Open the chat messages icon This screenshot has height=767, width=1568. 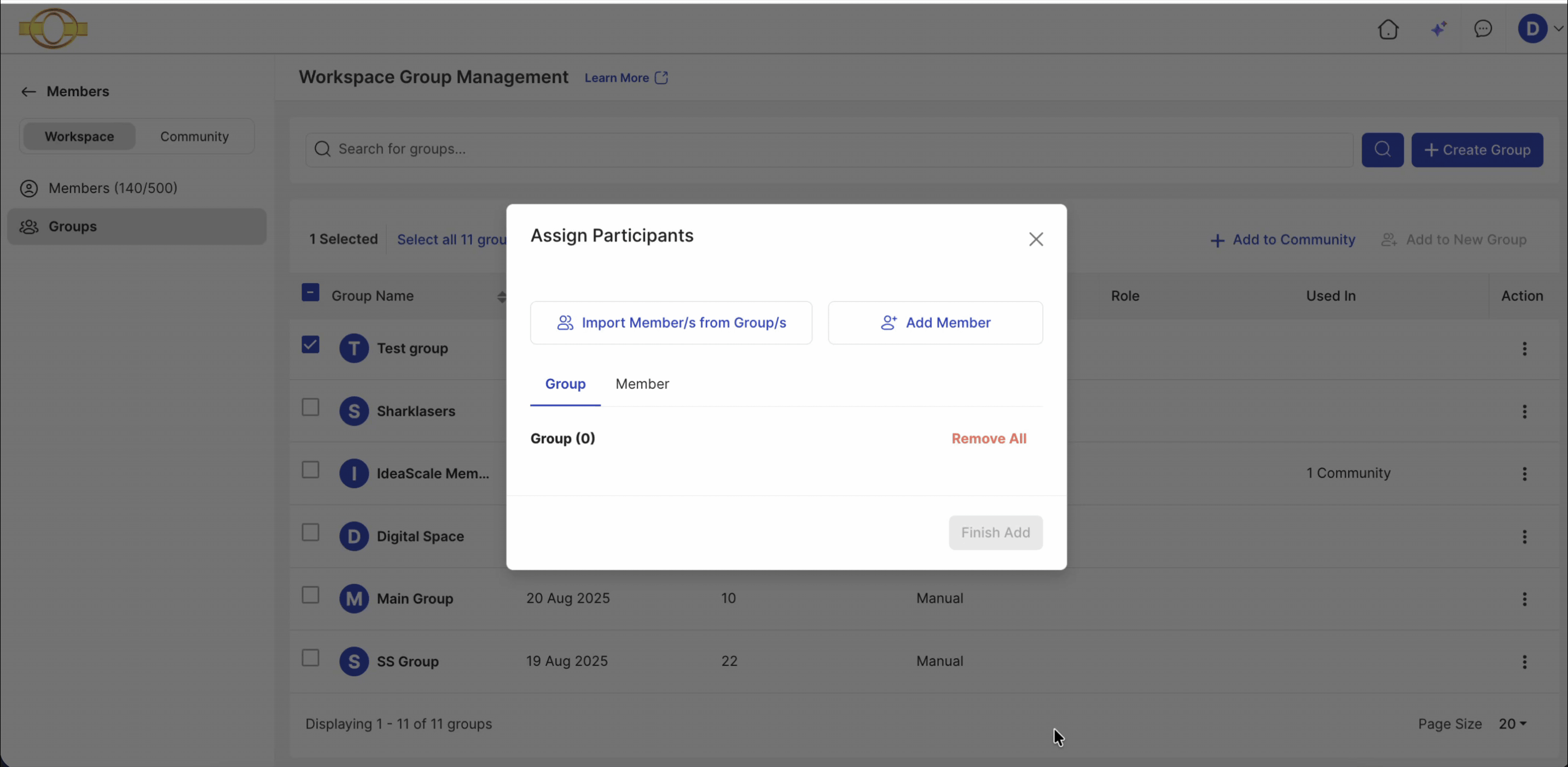click(1483, 28)
